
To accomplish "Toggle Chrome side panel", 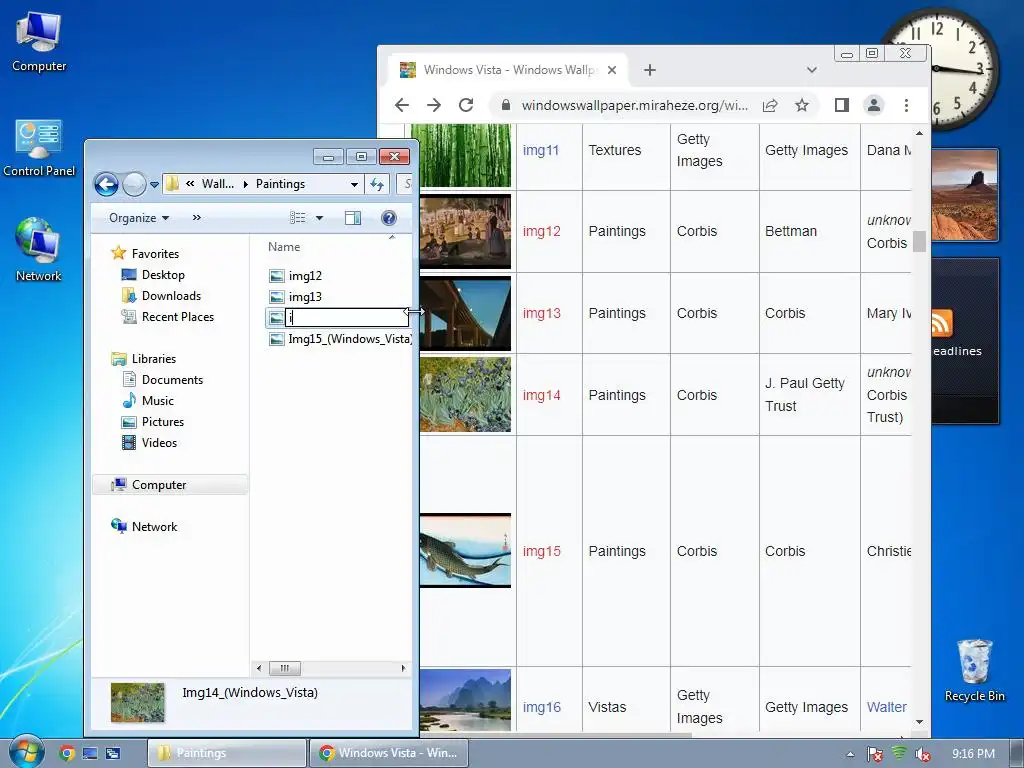I will (842, 105).
